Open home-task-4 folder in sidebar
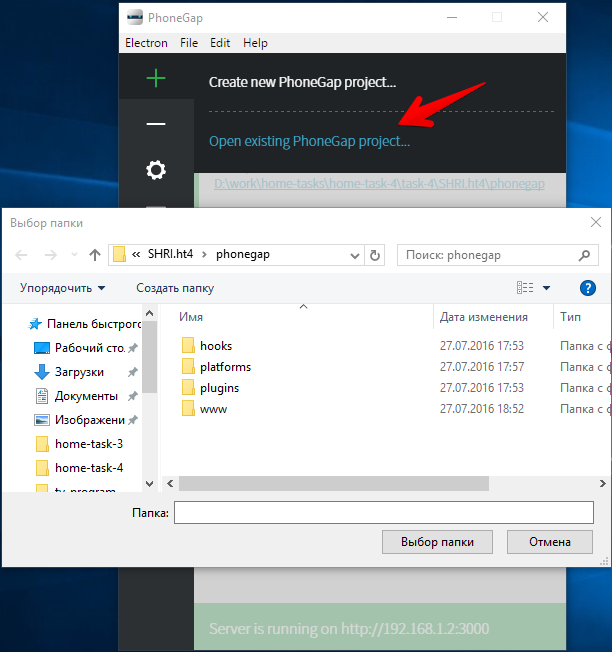 (x=89, y=468)
